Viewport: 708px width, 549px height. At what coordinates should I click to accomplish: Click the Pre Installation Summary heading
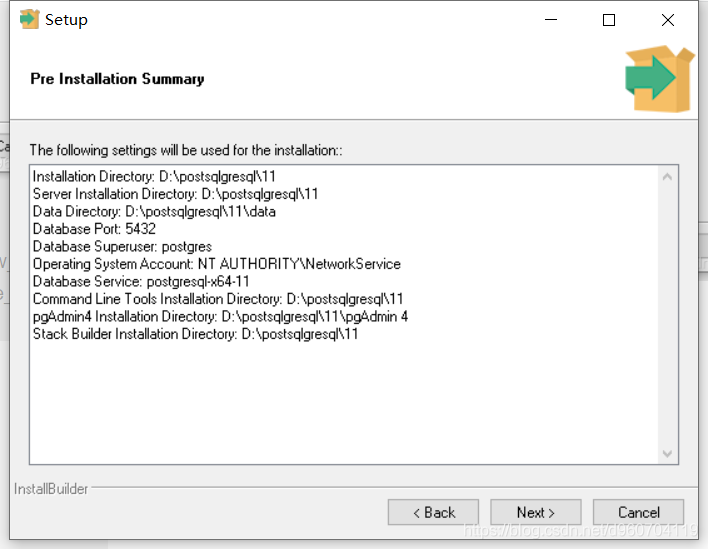117,79
